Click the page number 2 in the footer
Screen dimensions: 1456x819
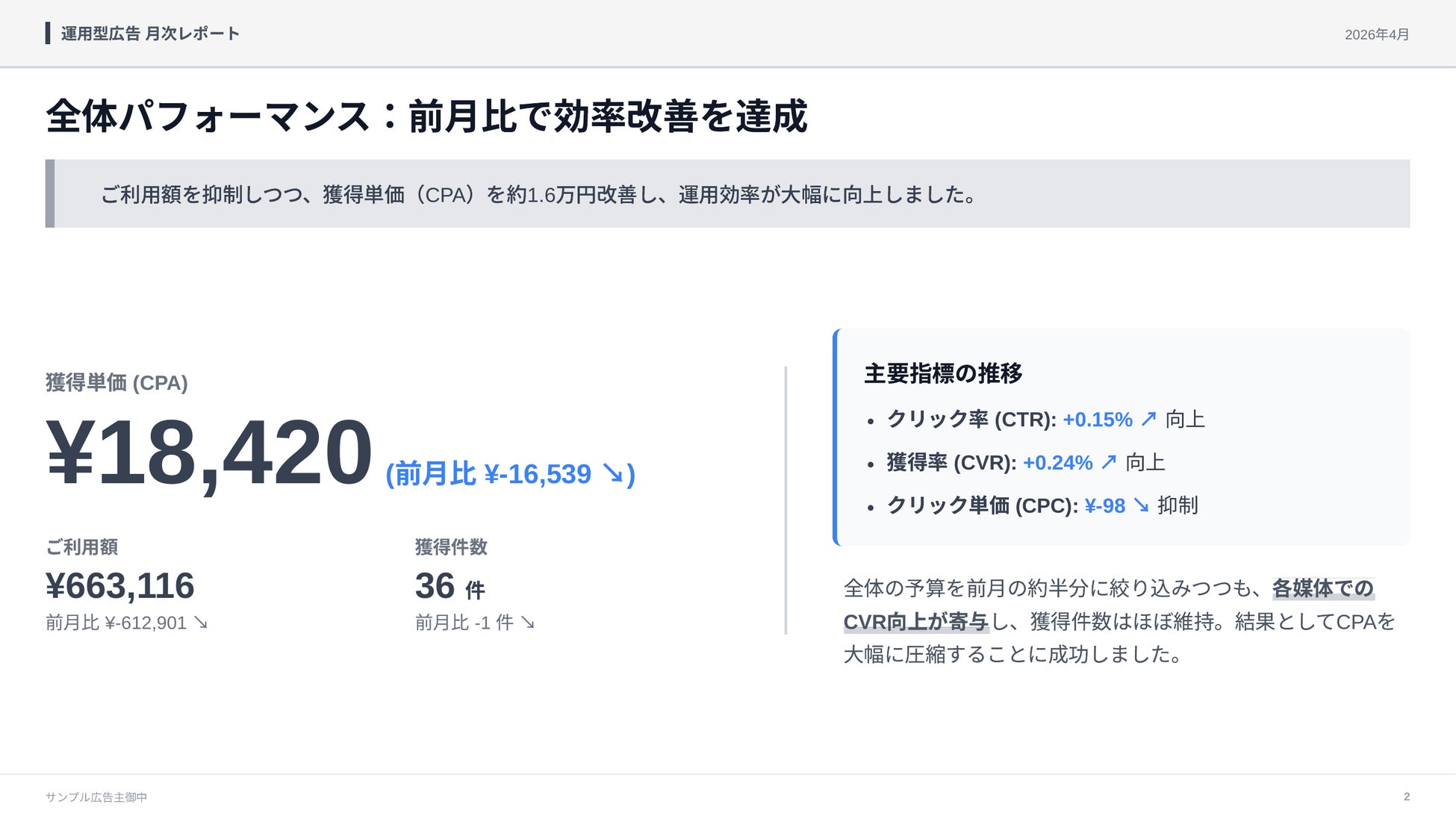[x=1406, y=797]
